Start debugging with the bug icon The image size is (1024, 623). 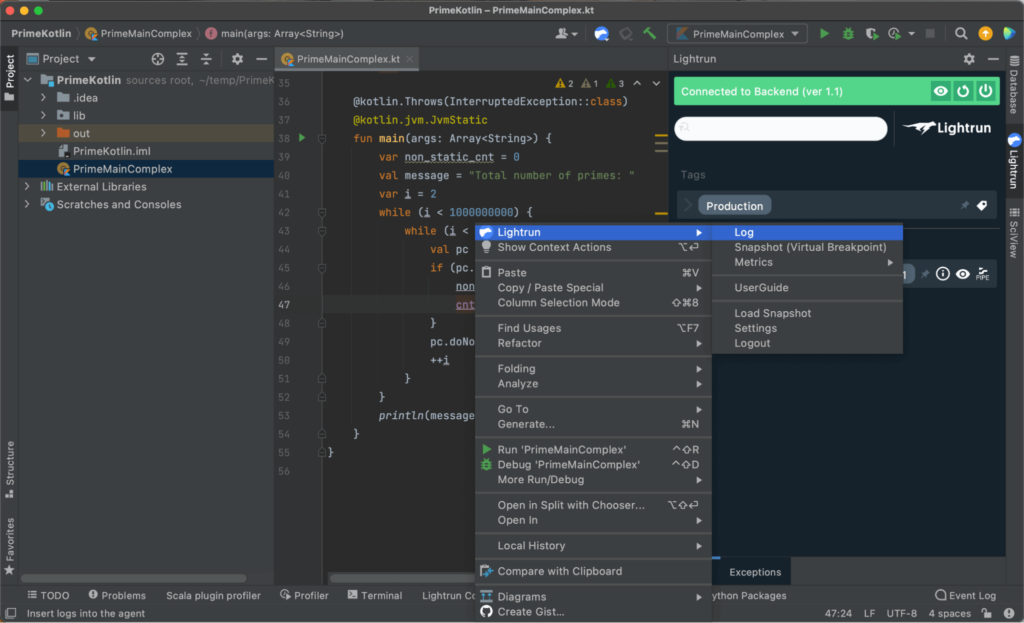[x=847, y=33]
